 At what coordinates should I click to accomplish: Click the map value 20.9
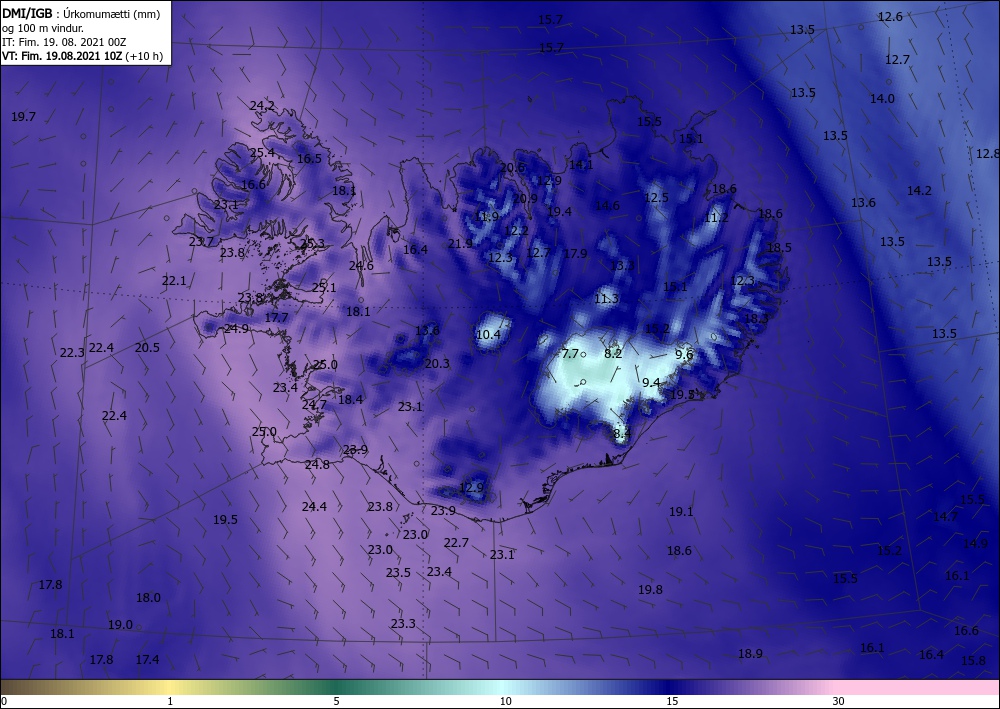click(526, 198)
